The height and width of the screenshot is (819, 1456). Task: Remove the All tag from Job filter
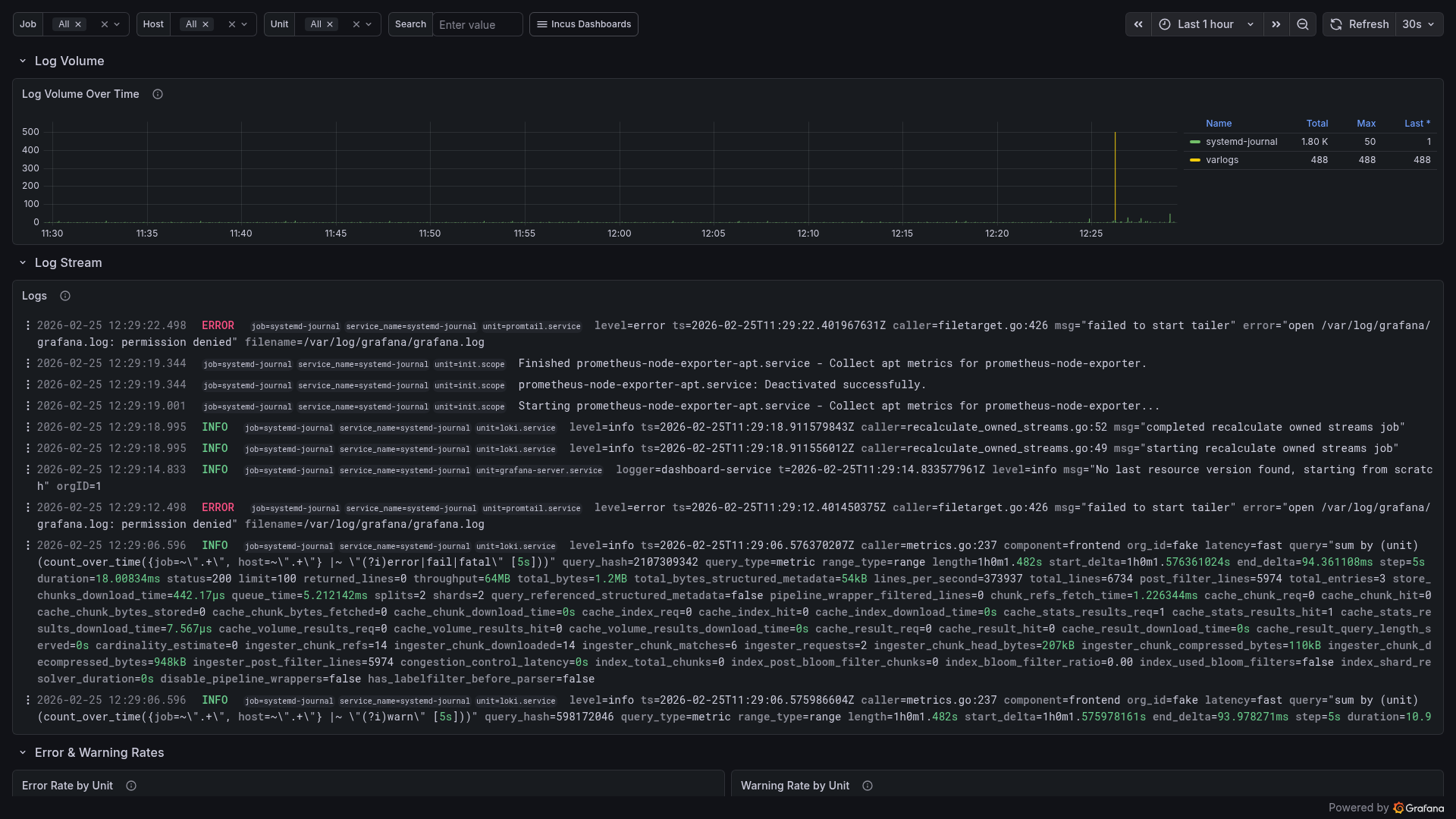(x=78, y=24)
